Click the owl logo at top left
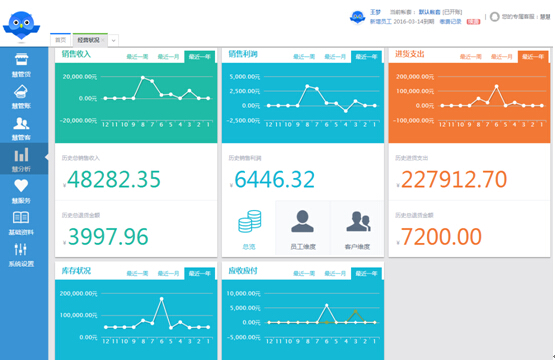555x361 pixels. tap(21, 25)
